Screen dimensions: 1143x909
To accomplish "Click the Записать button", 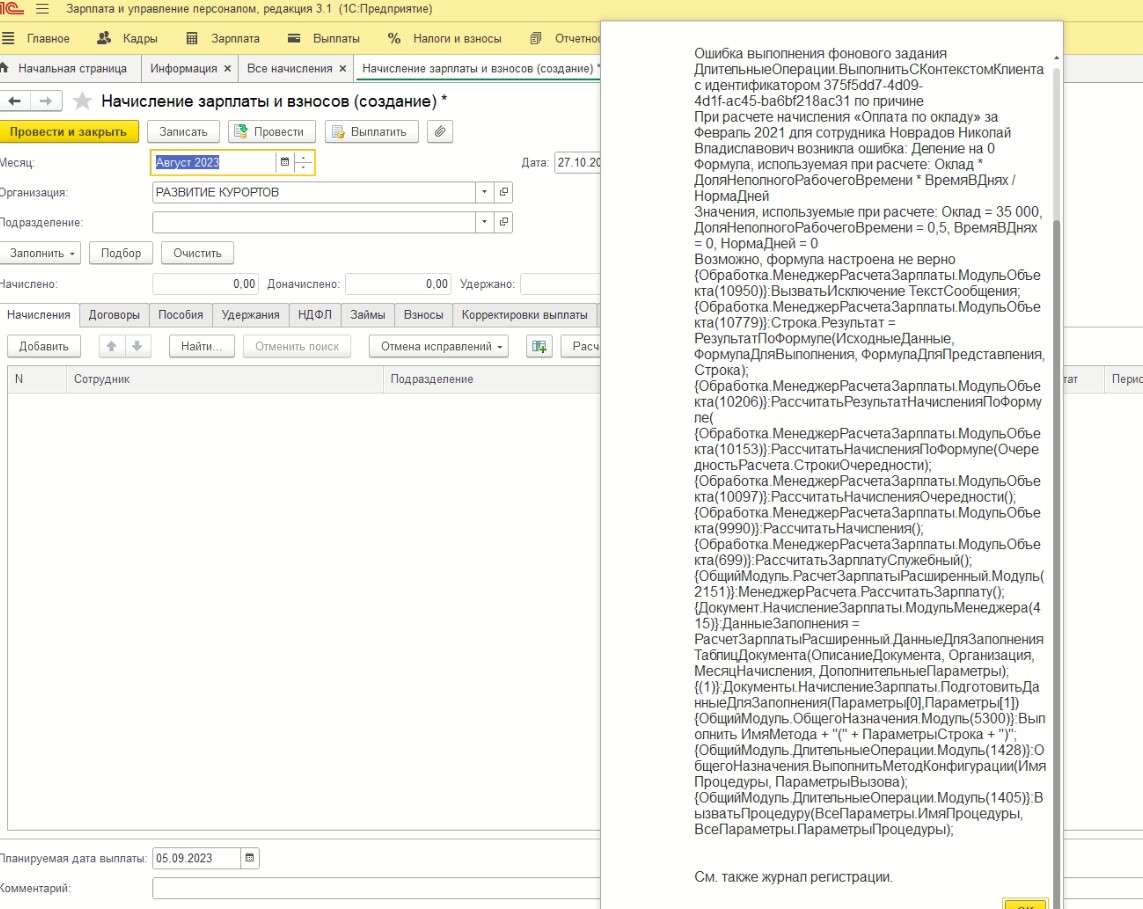I will [x=183, y=132].
